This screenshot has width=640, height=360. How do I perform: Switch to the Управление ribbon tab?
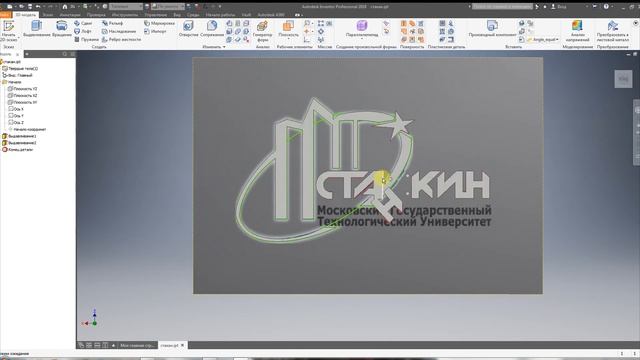[156, 15]
